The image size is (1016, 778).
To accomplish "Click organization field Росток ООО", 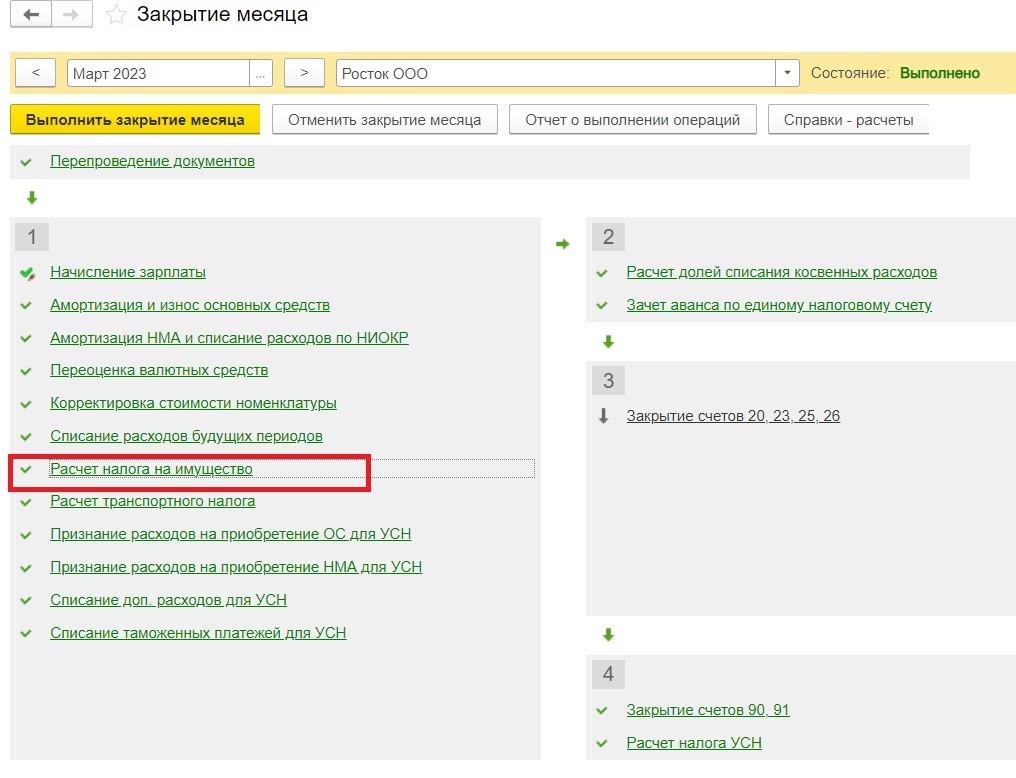I will (556, 73).
